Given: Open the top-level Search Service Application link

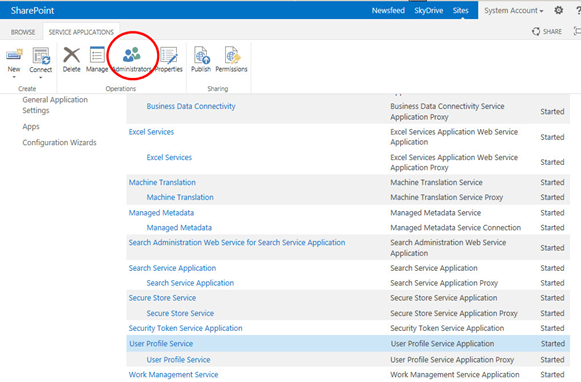Looking at the screenshot, I should coord(172,268).
